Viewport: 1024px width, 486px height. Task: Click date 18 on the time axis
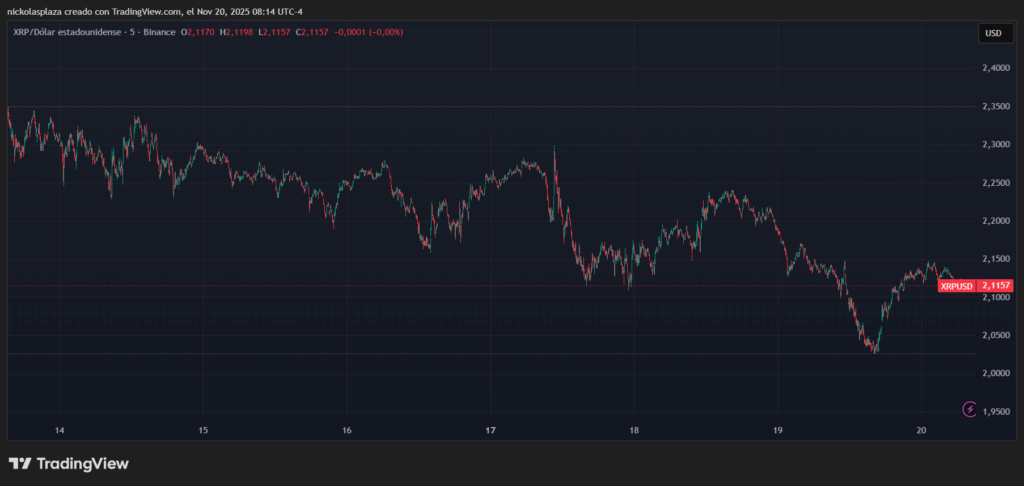click(x=634, y=430)
